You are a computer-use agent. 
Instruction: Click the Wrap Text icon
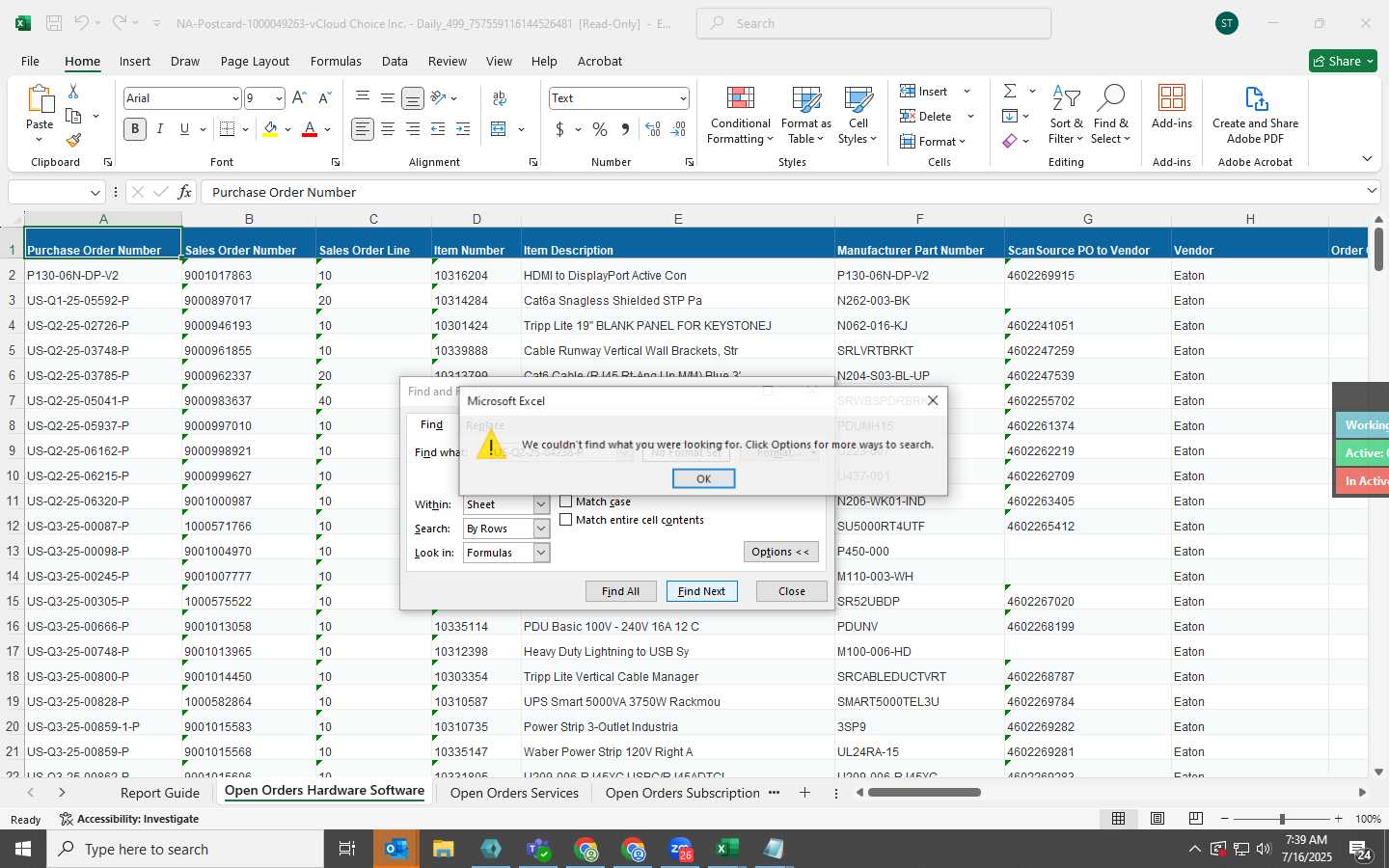[500, 98]
